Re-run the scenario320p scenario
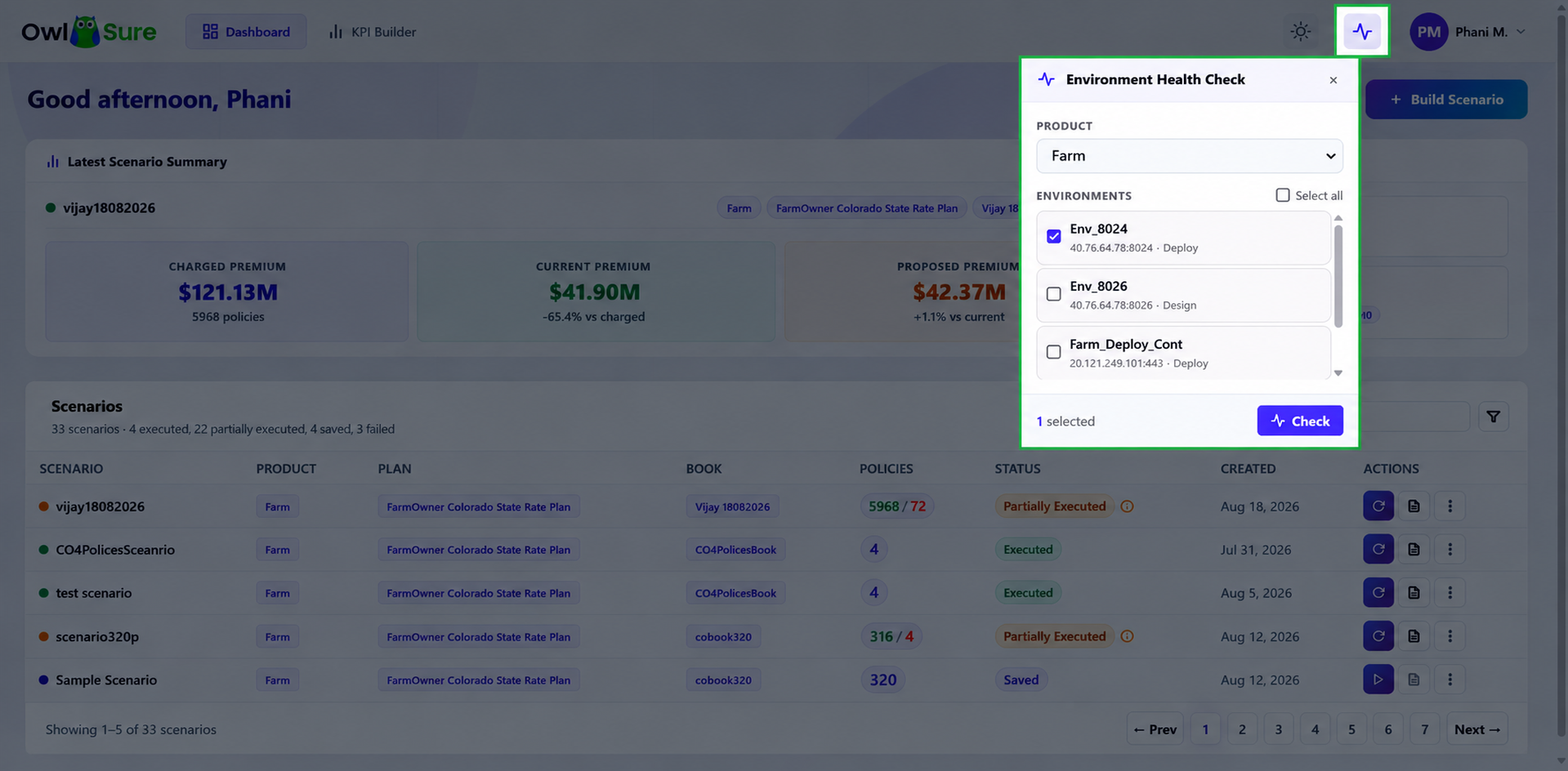Viewport: 1568px width, 771px height. [1378, 636]
